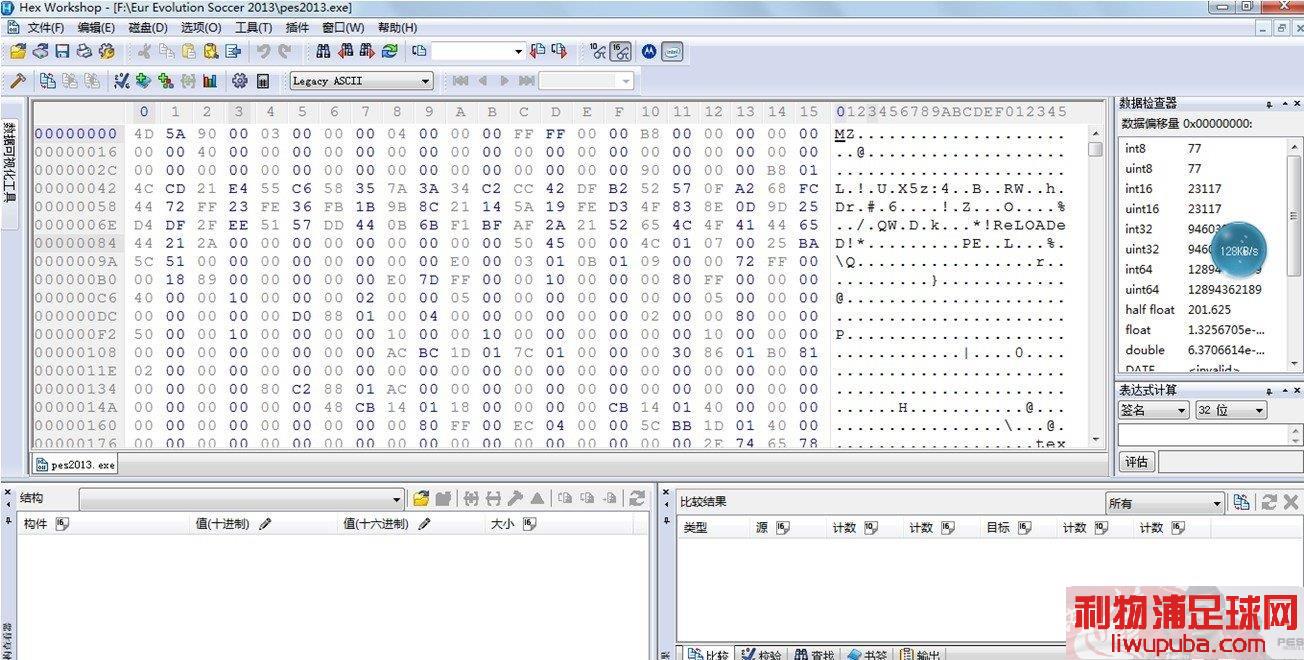Open the 工具(T) menu

pos(254,27)
